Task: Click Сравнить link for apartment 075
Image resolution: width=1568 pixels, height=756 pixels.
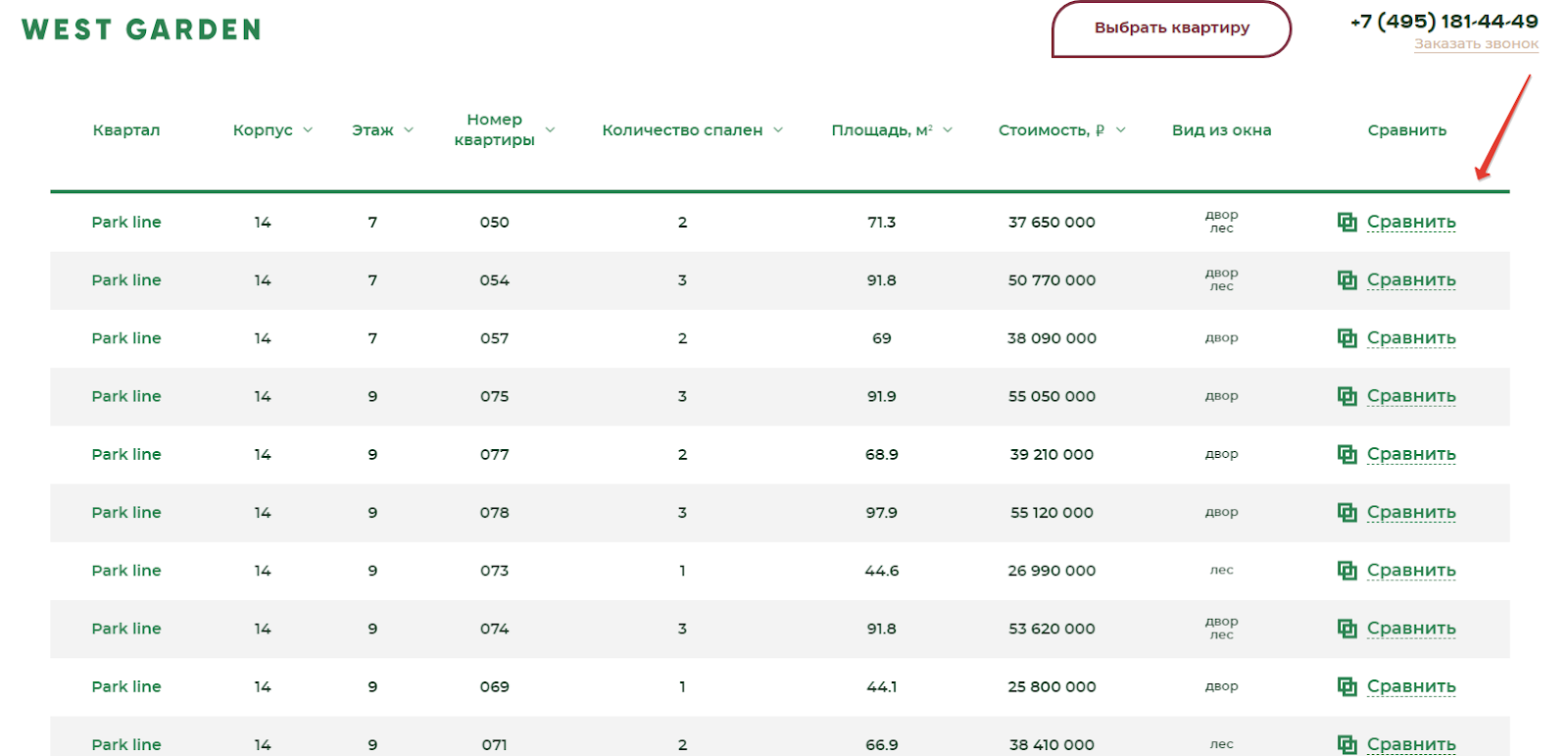Action: pos(1411,395)
